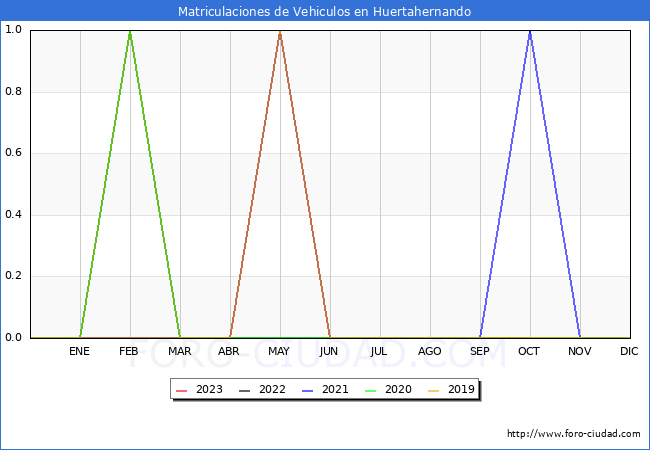Click the NOV month axis label
This screenshot has height=450, width=650.
[580, 351]
